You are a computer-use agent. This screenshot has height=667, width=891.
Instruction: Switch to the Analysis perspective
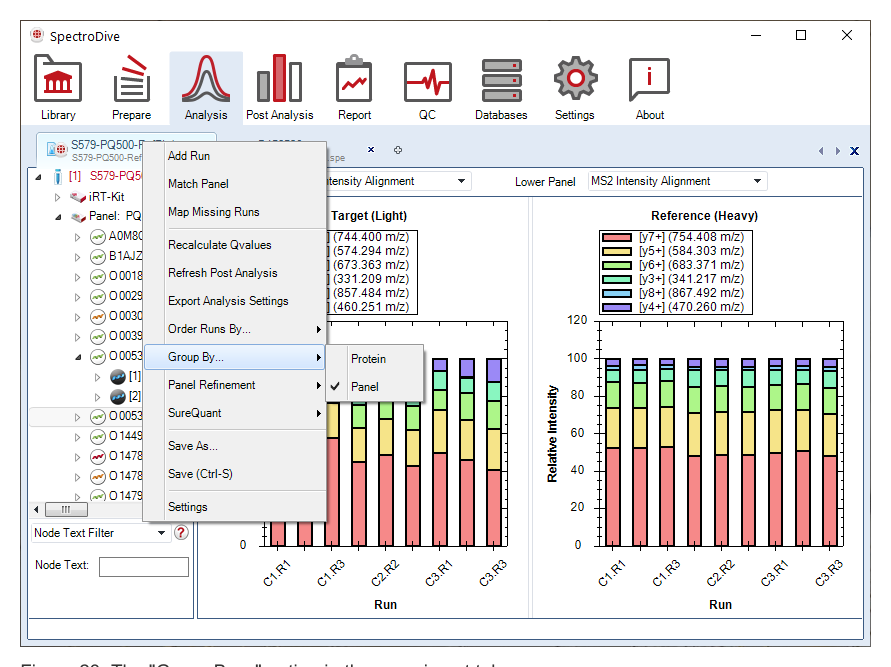click(x=206, y=87)
